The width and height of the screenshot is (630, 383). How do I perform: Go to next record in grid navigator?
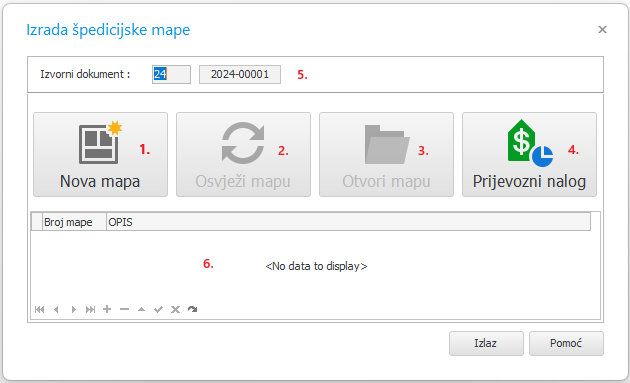74,309
